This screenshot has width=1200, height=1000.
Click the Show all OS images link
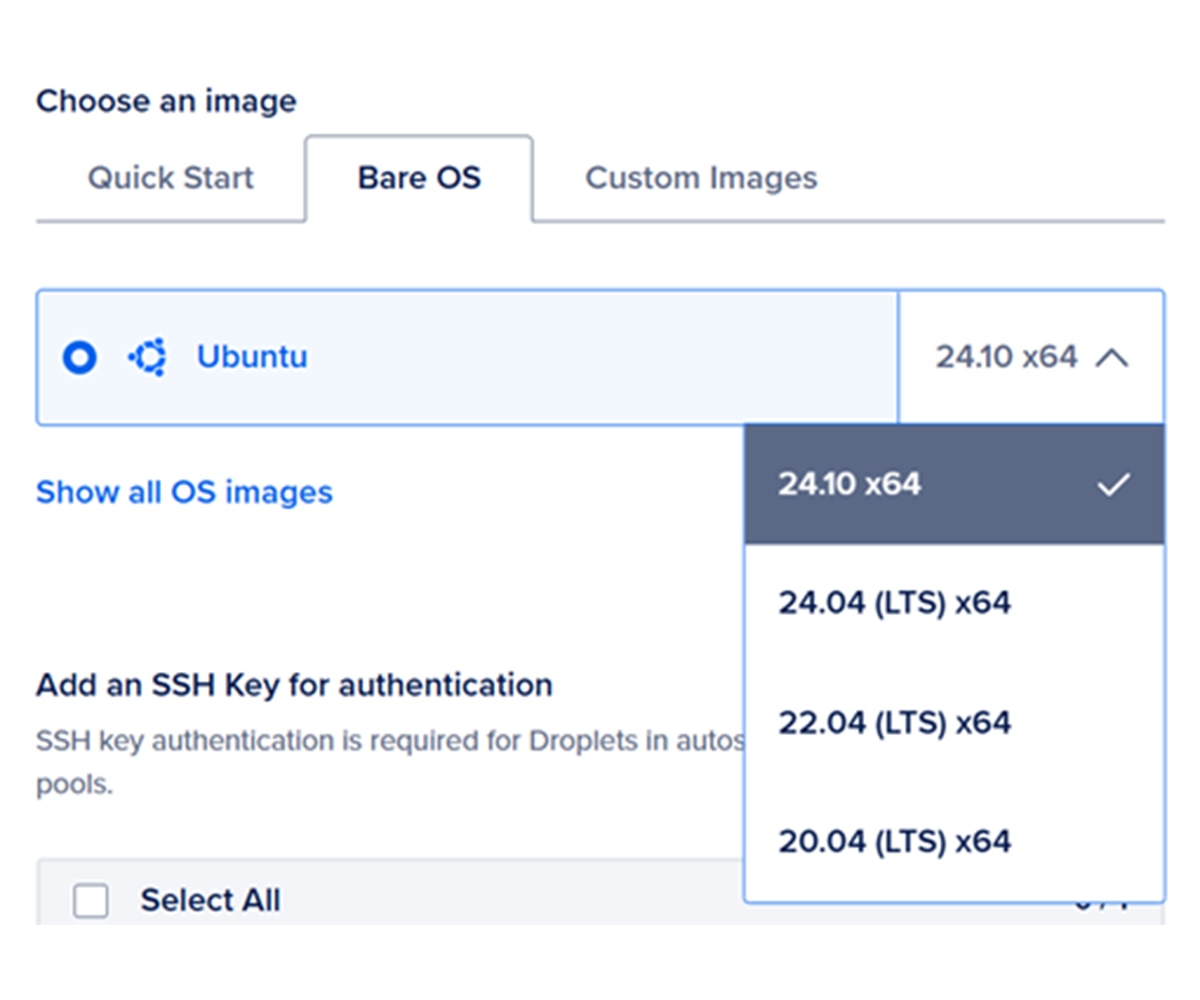[184, 492]
